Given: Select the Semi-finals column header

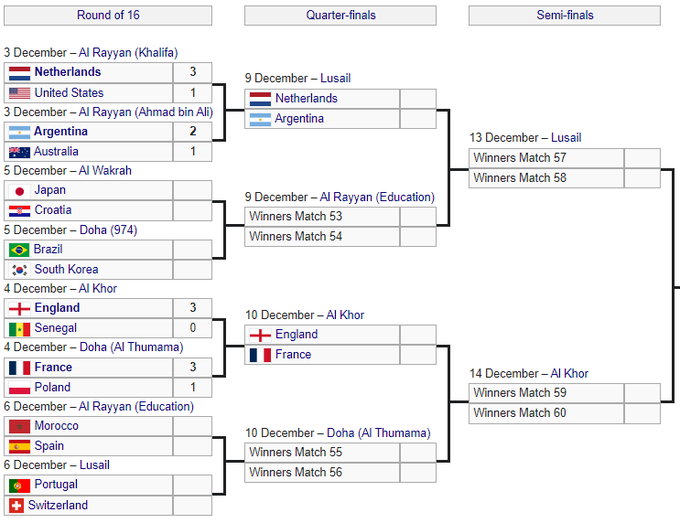Looking at the screenshot, I should (x=564, y=15).
